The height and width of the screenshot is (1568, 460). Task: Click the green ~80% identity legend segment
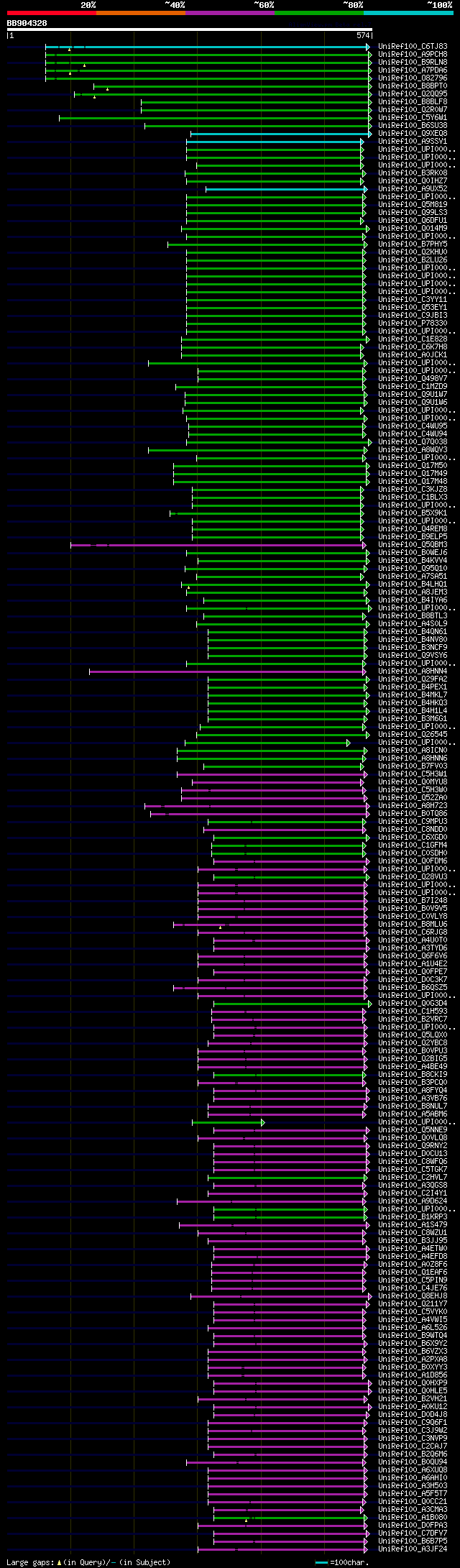point(319,13)
